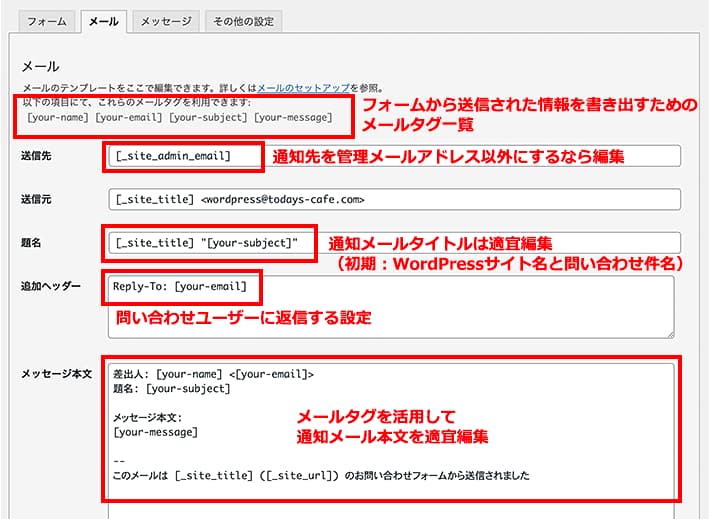The width and height of the screenshot is (710, 519).
Task: Select the [your-message] tag in the tag list
Action: (x=293, y=117)
